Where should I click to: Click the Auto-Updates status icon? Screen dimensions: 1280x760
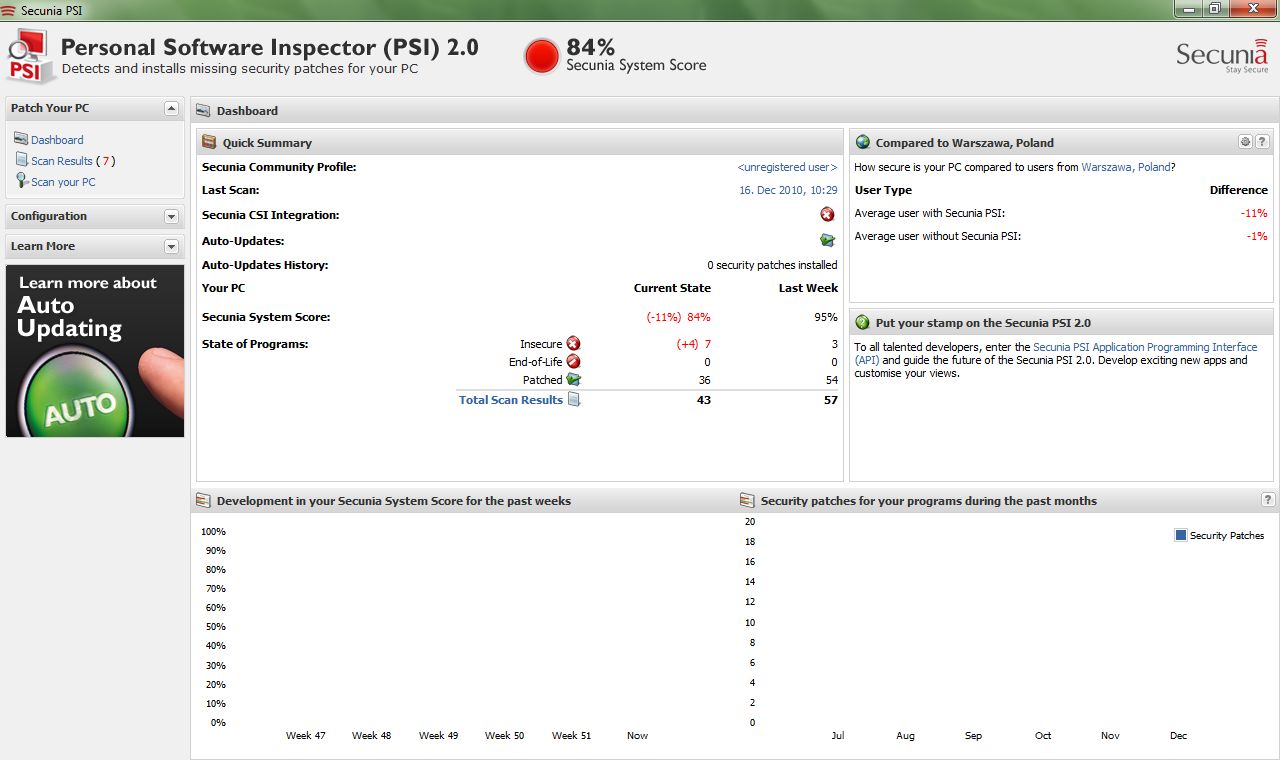click(827, 240)
